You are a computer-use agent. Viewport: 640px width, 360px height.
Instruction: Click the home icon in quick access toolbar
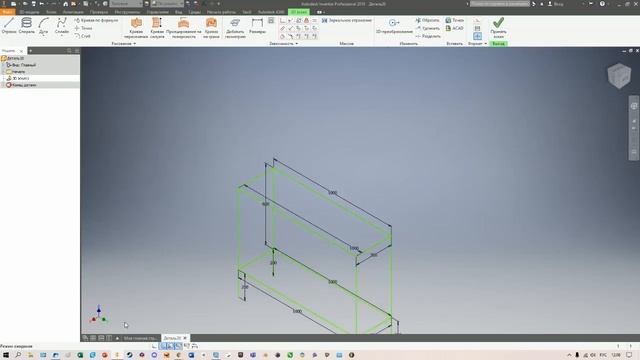(x=65, y=4)
